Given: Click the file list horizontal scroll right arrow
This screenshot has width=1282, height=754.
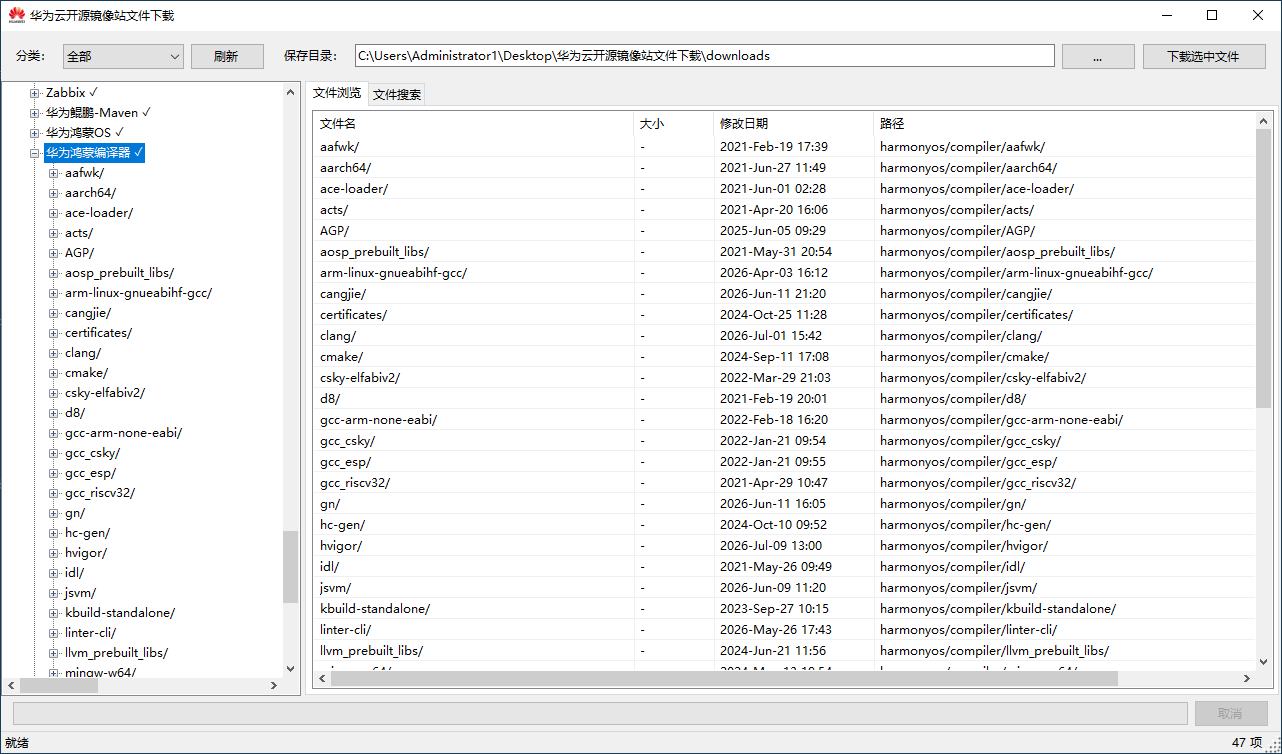Looking at the screenshot, I should coord(1246,678).
